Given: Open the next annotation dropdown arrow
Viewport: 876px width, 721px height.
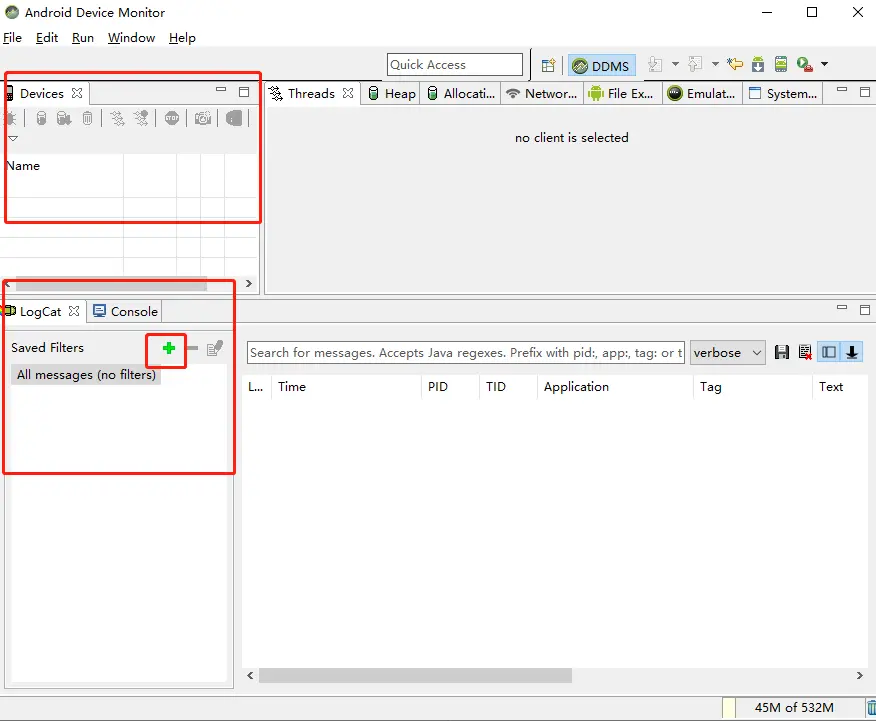Looking at the screenshot, I should coord(675,64).
